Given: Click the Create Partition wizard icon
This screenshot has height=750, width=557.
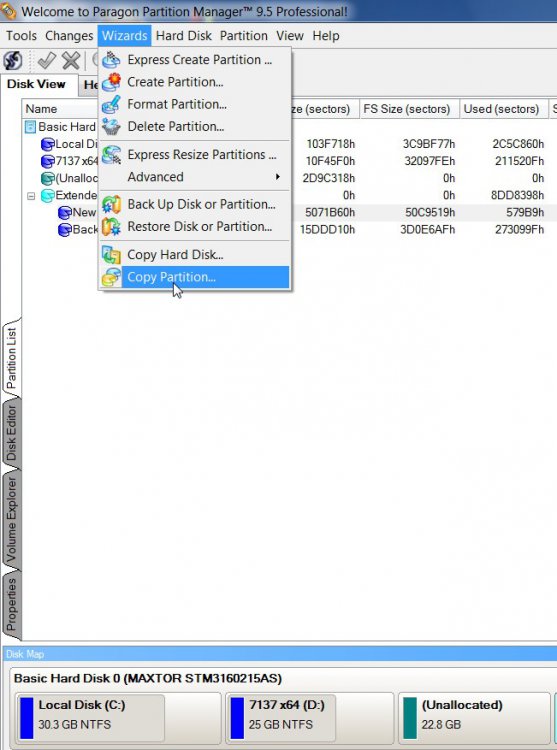Looking at the screenshot, I should click(x=111, y=82).
